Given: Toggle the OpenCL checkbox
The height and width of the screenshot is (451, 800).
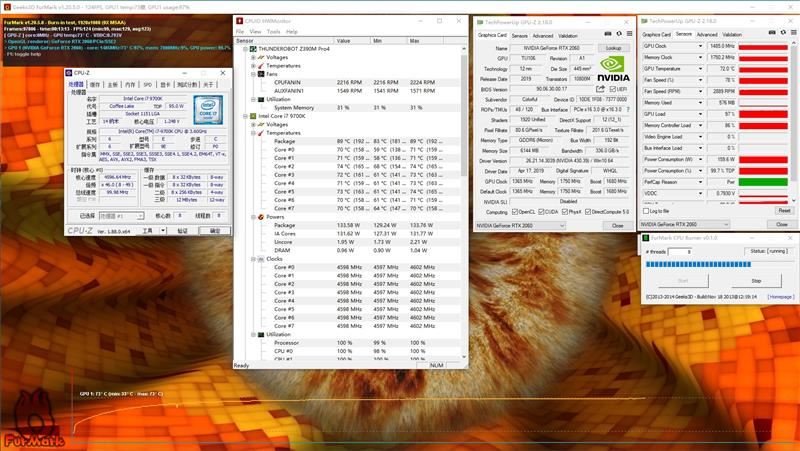Looking at the screenshot, I should (515, 212).
